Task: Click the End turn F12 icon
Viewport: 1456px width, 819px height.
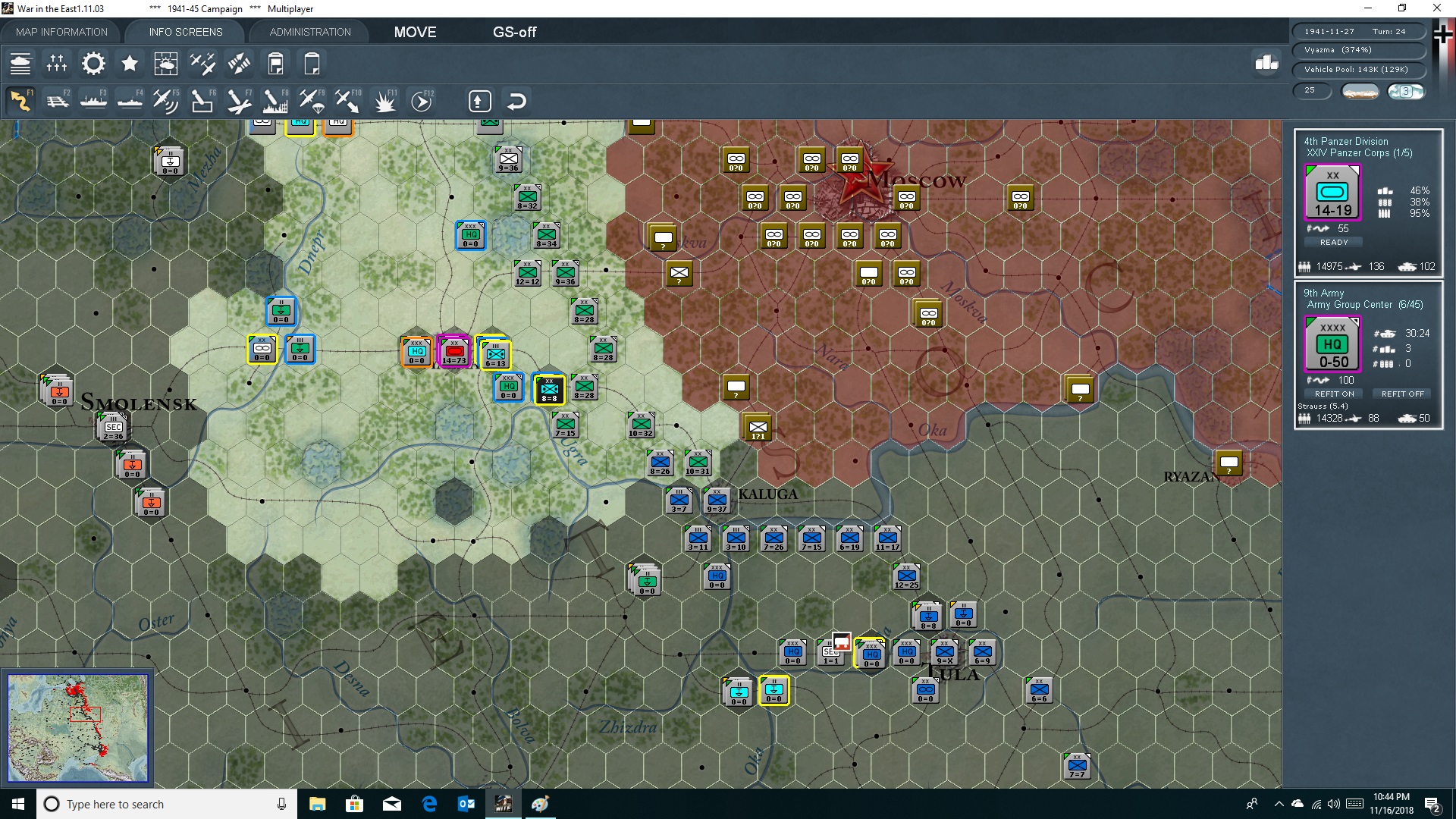Action: coord(422,101)
